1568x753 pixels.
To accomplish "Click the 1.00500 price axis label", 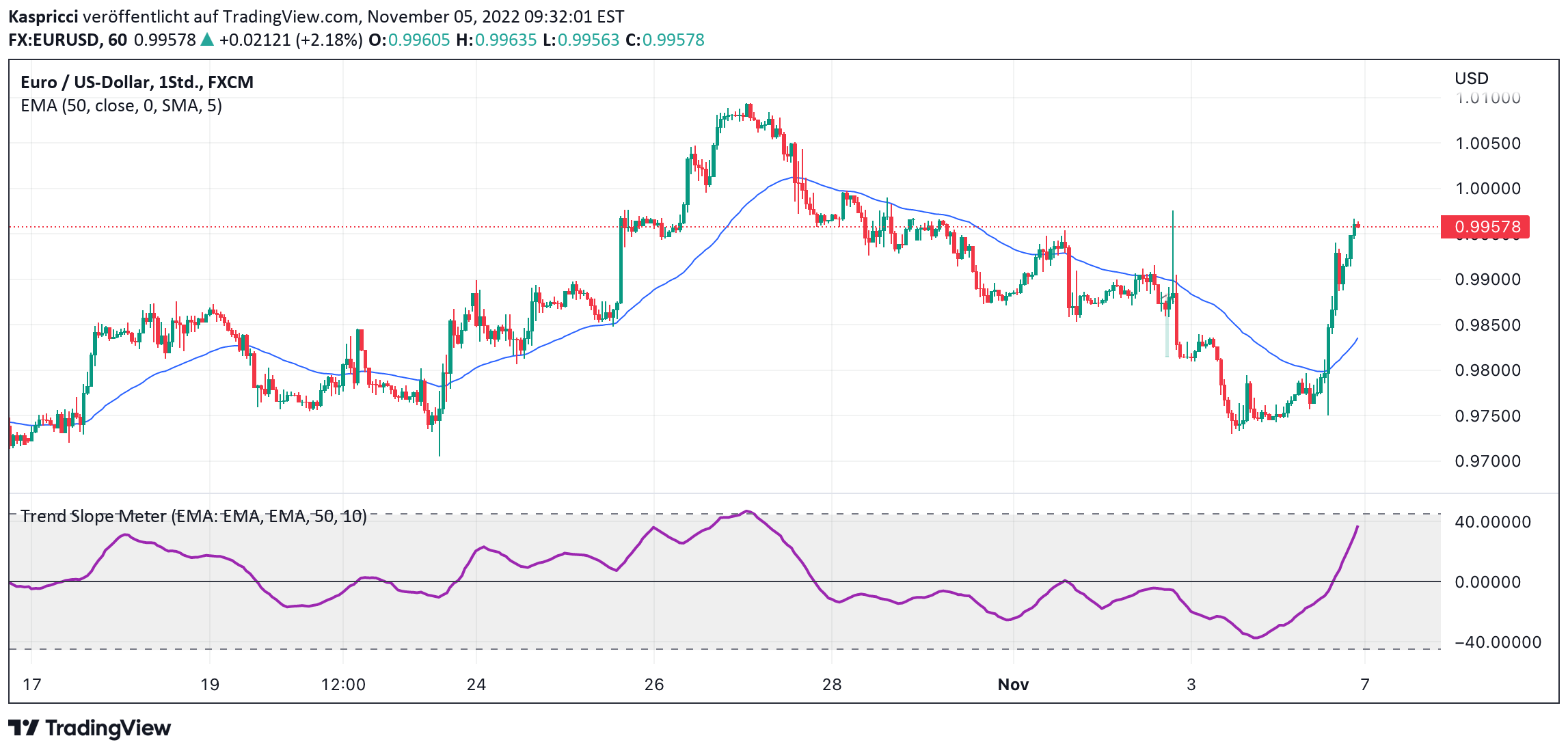I will point(1488,143).
